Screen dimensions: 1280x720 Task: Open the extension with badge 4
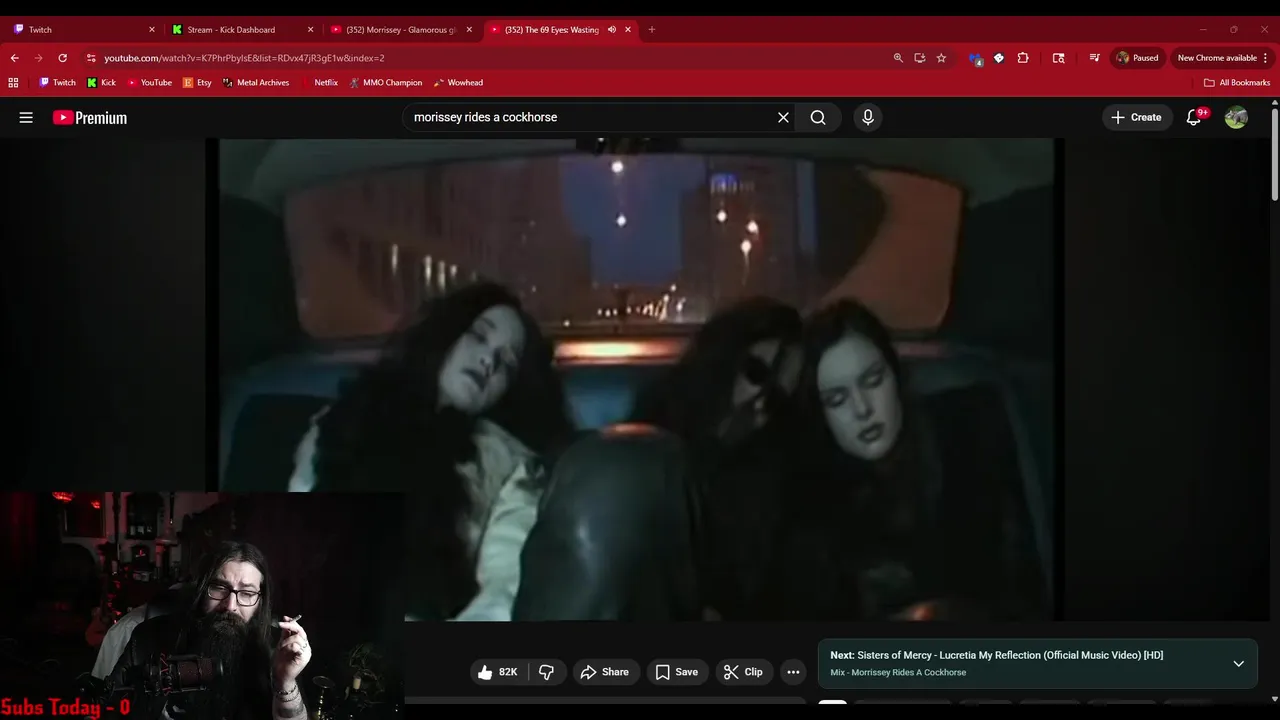click(976, 58)
